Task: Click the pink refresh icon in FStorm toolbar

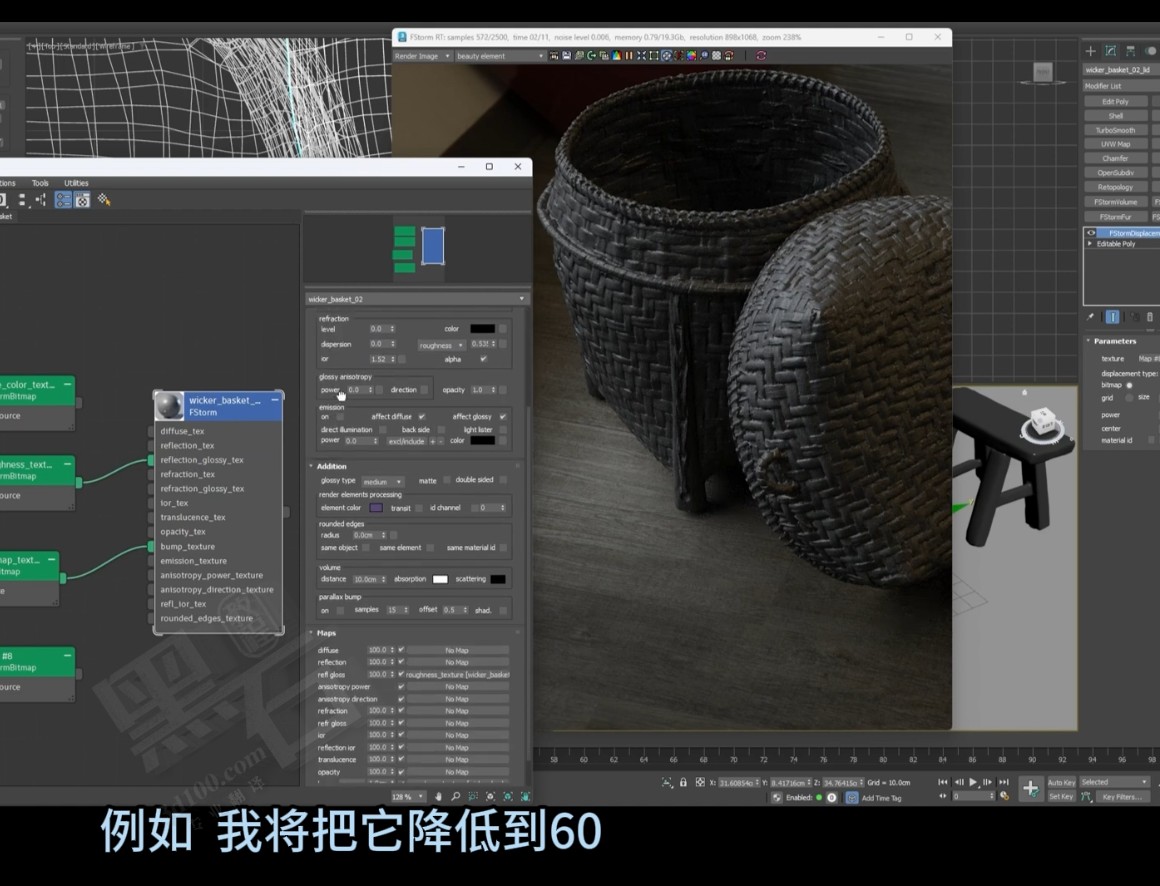Action: click(761, 55)
